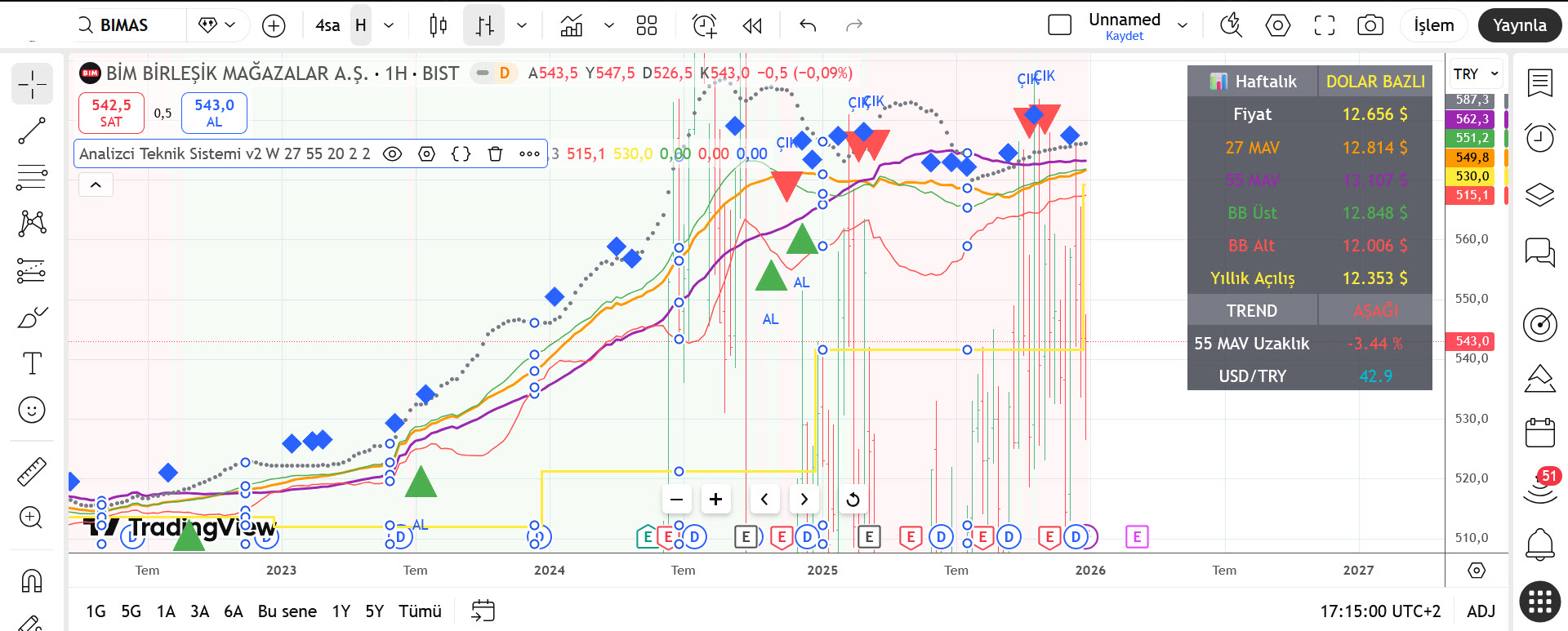Choose the text annotation tool
Screen dimensions: 1568x631
click(x=32, y=363)
